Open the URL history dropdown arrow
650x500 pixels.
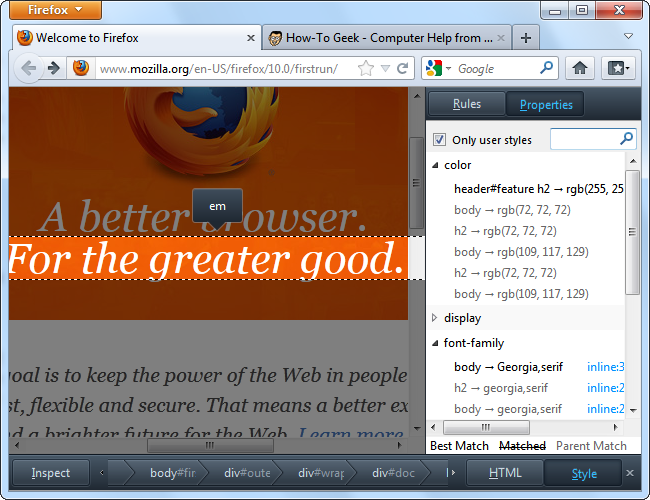[386, 68]
